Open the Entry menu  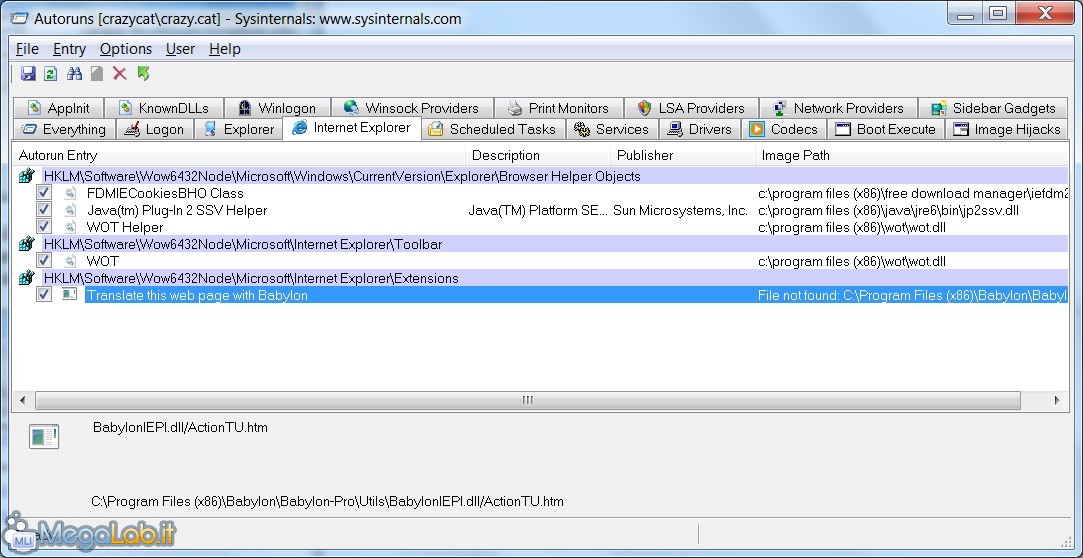69,49
